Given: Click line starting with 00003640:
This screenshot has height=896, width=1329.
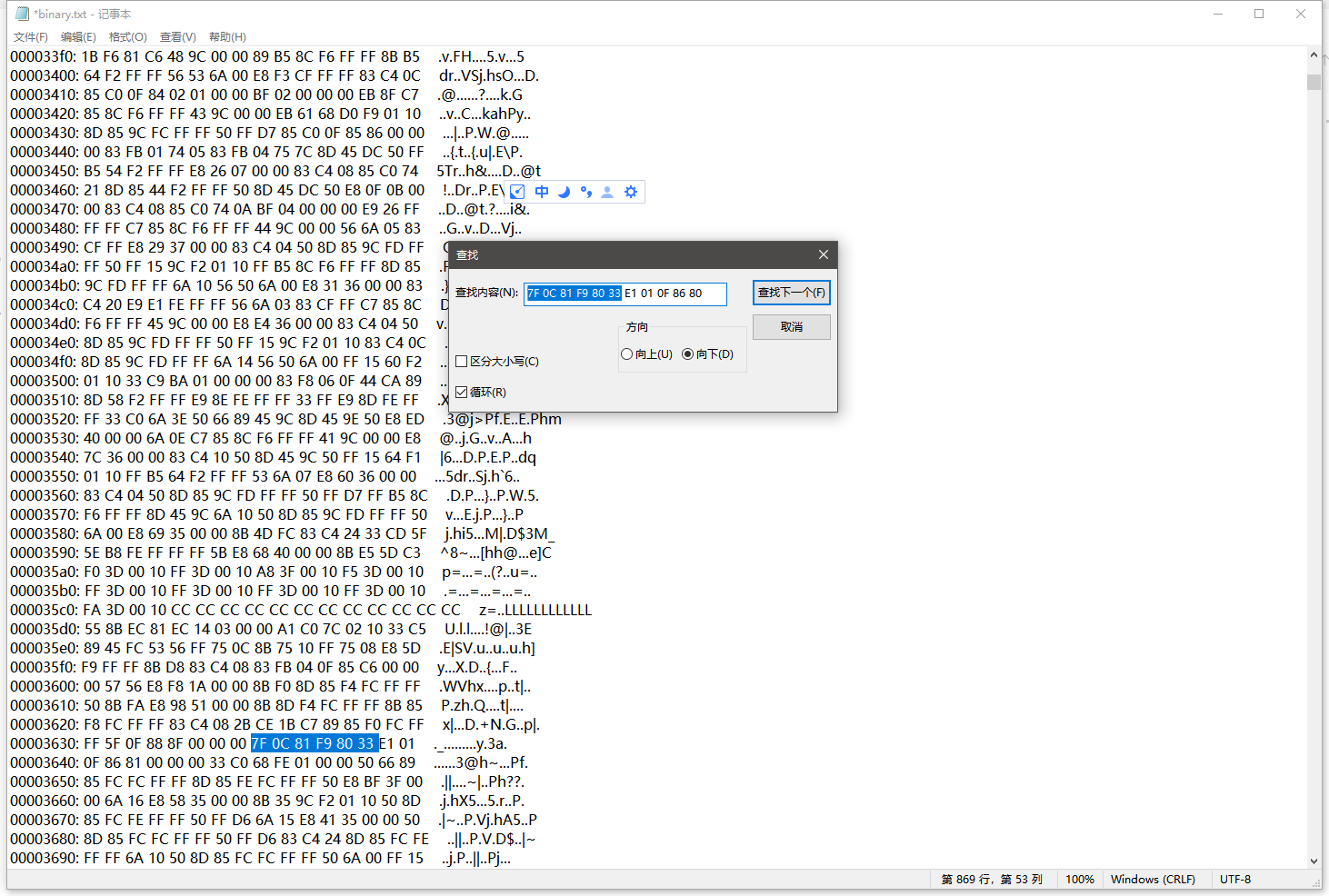Looking at the screenshot, I should [269, 762].
